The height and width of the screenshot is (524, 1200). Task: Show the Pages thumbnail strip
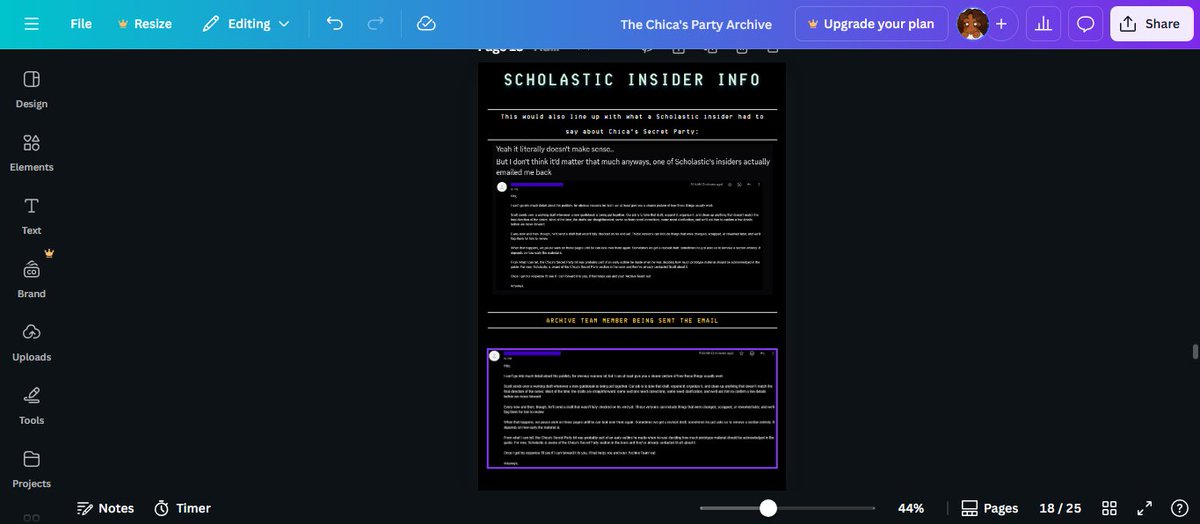point(990,508)
